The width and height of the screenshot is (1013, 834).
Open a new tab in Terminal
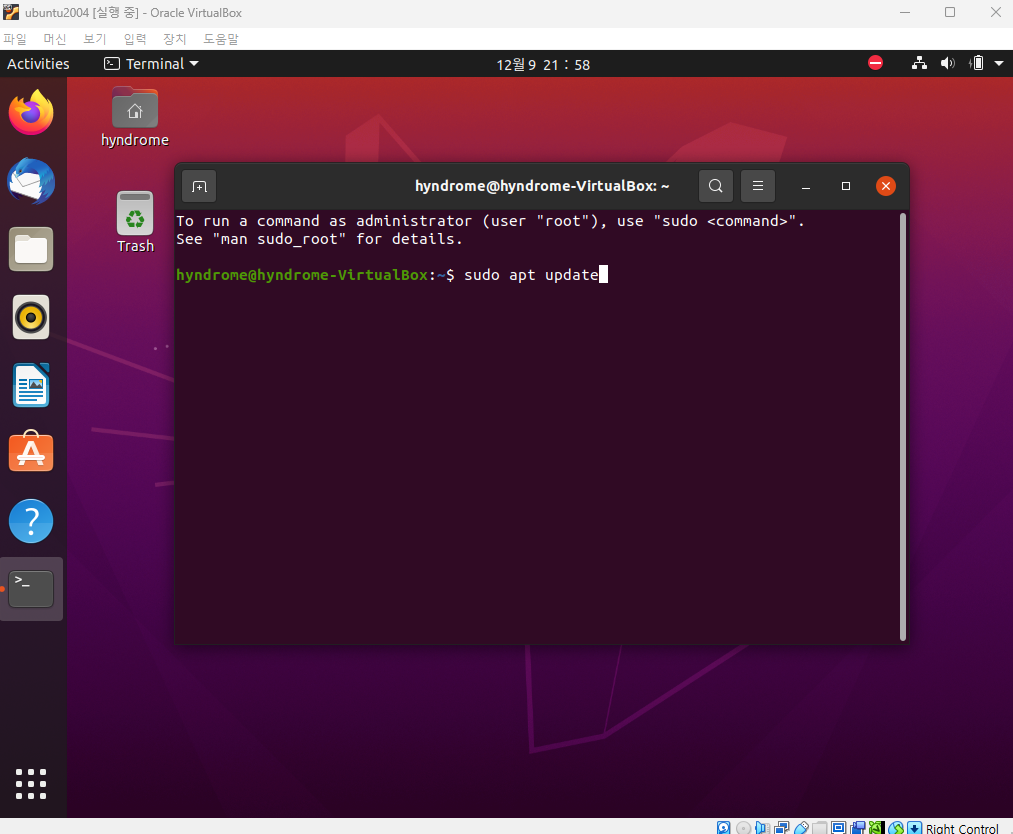(x=199, y=187)
